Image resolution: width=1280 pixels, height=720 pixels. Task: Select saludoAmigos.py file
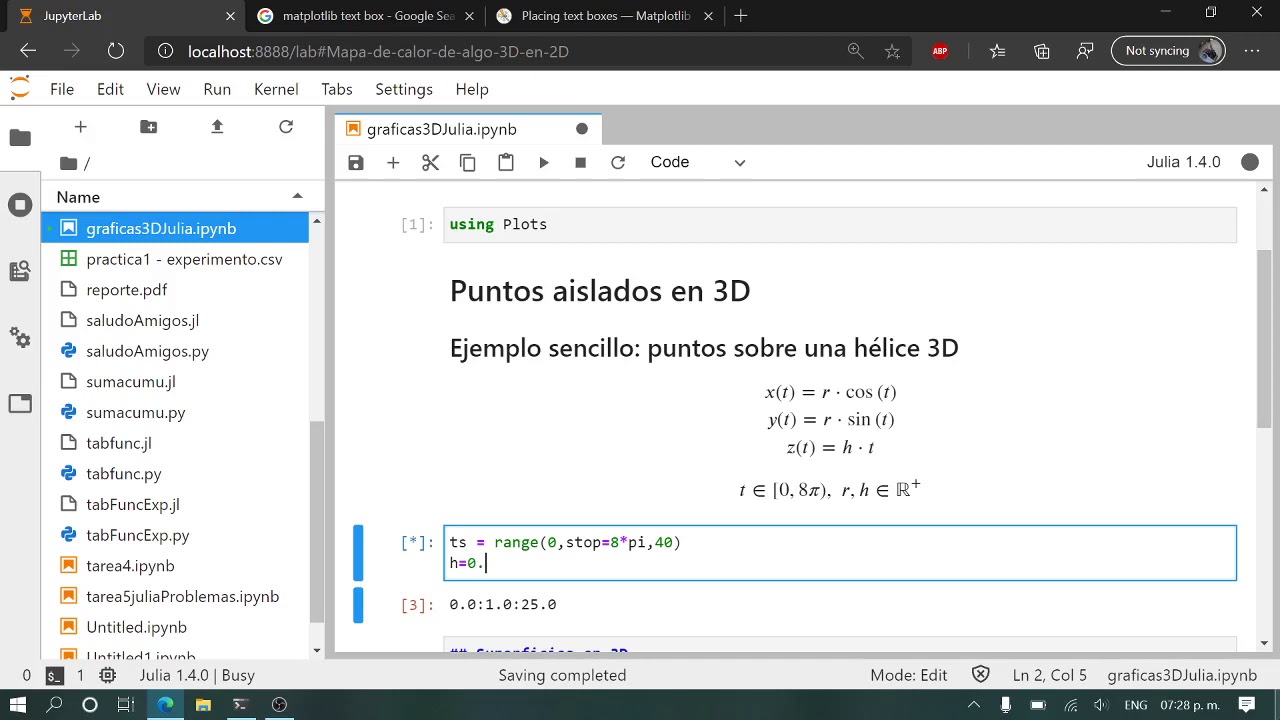point(176,351)
